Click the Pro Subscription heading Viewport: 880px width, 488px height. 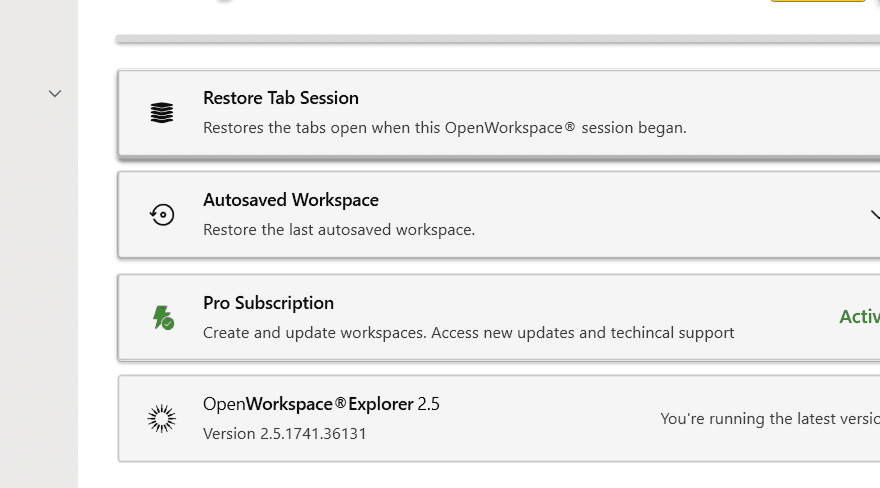(268, 303)
